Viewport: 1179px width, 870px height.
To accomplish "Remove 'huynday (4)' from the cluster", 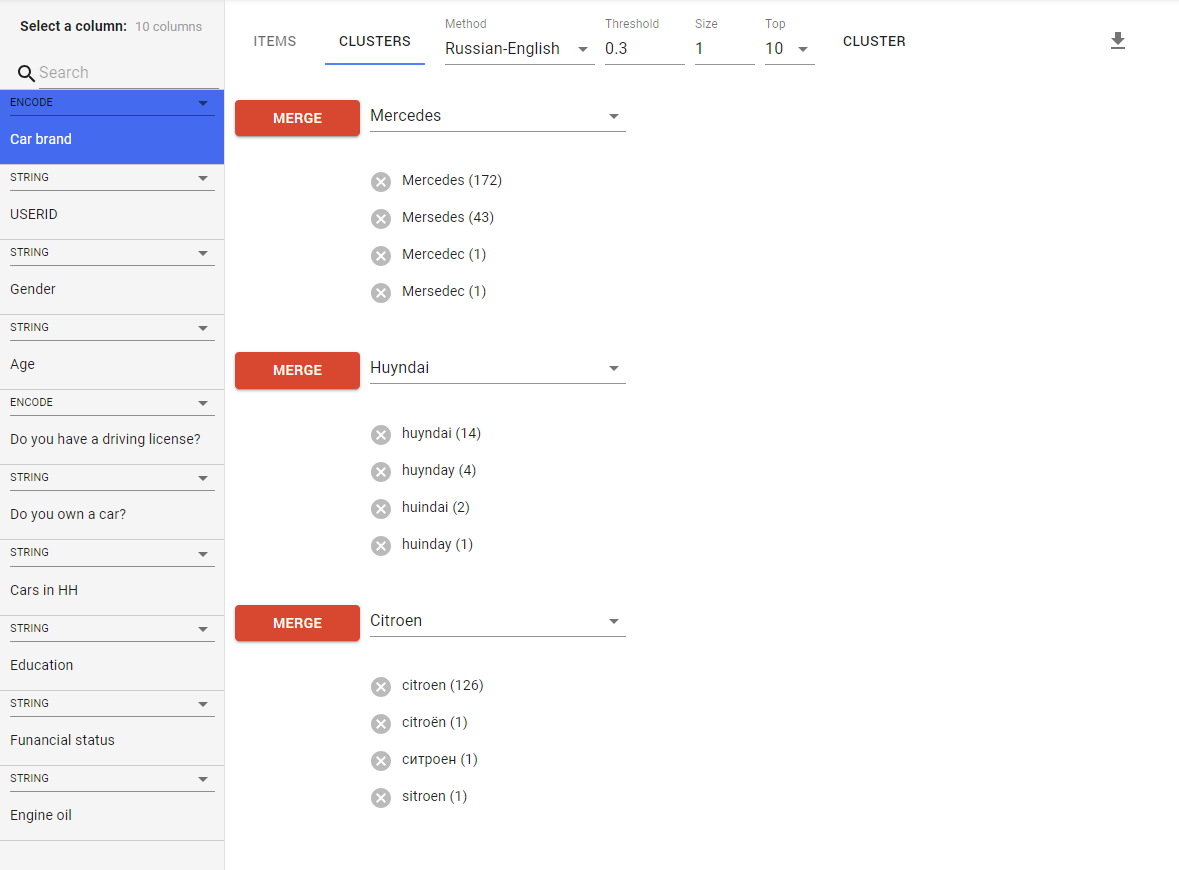I will pyautogui.click(x=381, y=471).
